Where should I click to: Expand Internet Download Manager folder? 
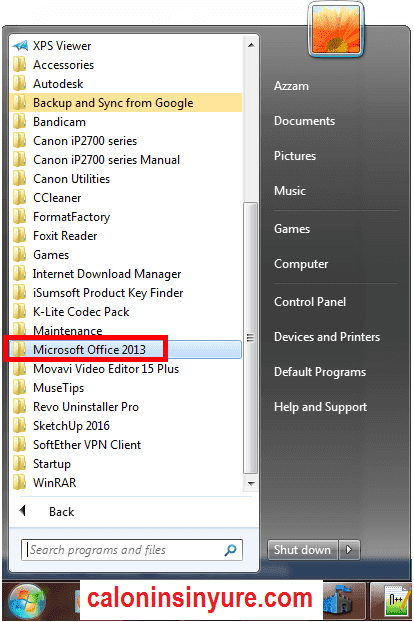(125, 274)
